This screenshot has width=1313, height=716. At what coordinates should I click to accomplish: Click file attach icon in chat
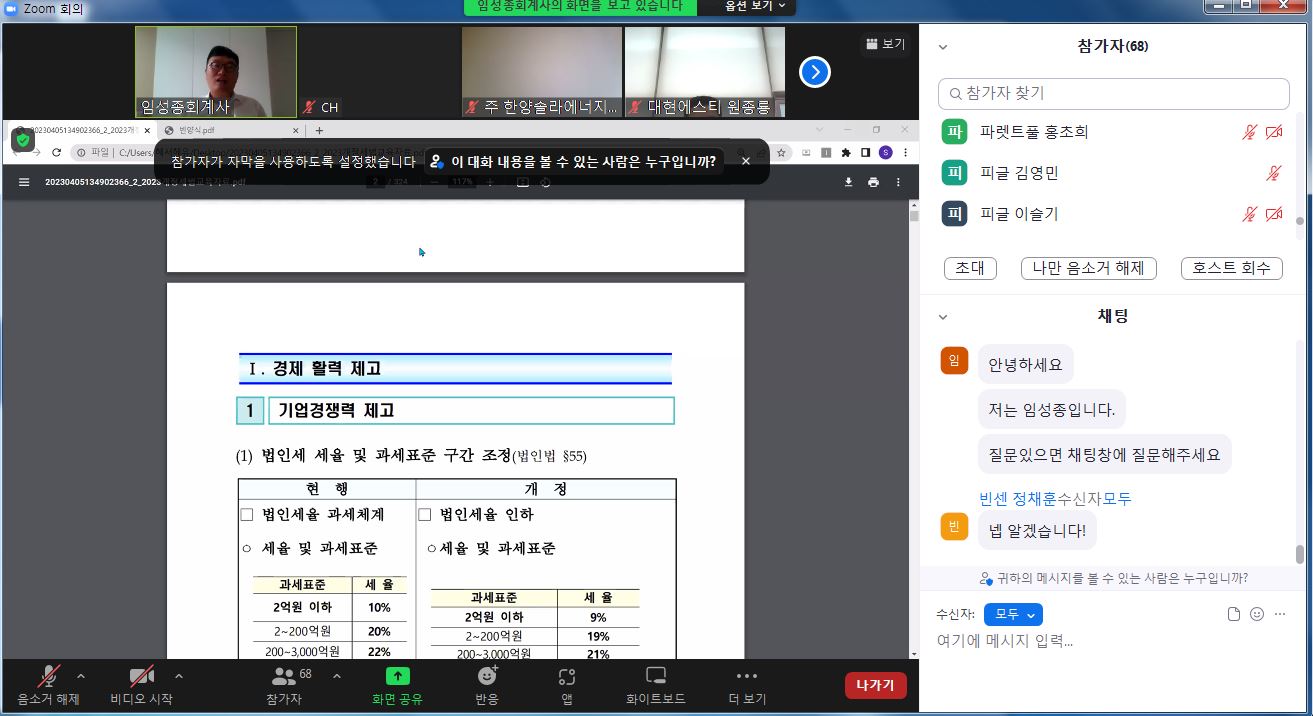coord(1234,614)
